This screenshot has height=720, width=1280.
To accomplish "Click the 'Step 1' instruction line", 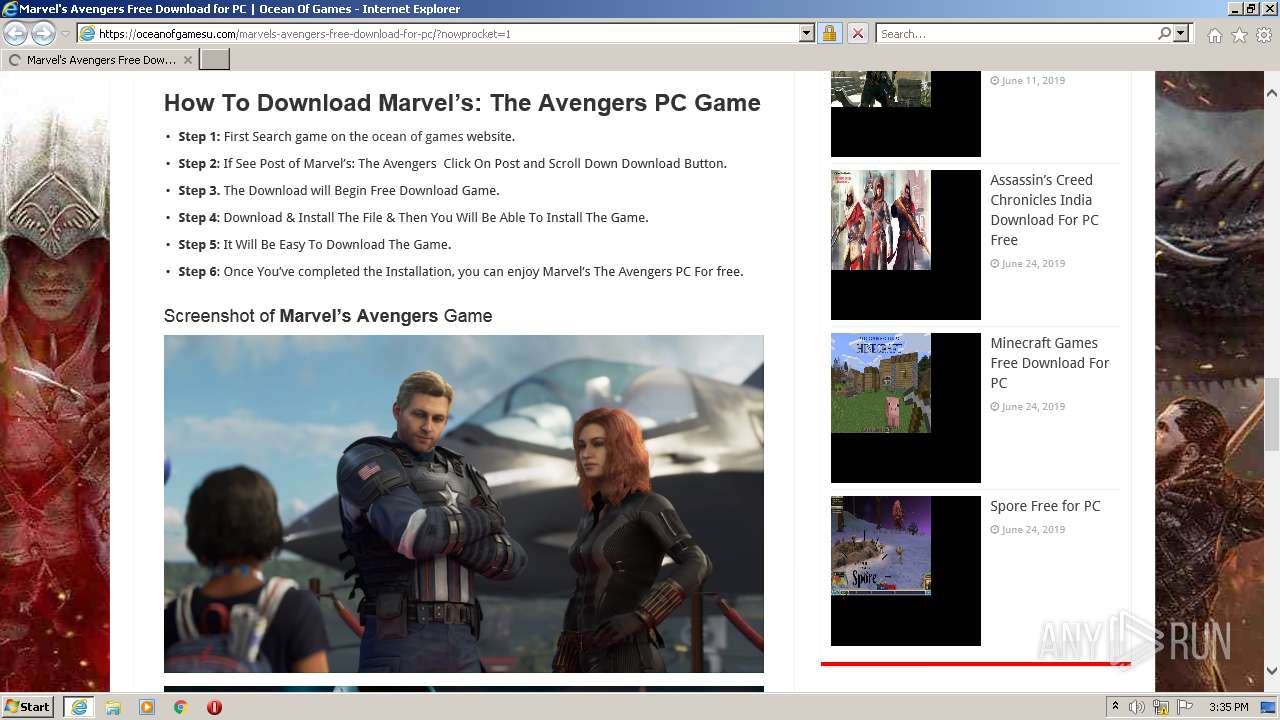I will [347, 137].
